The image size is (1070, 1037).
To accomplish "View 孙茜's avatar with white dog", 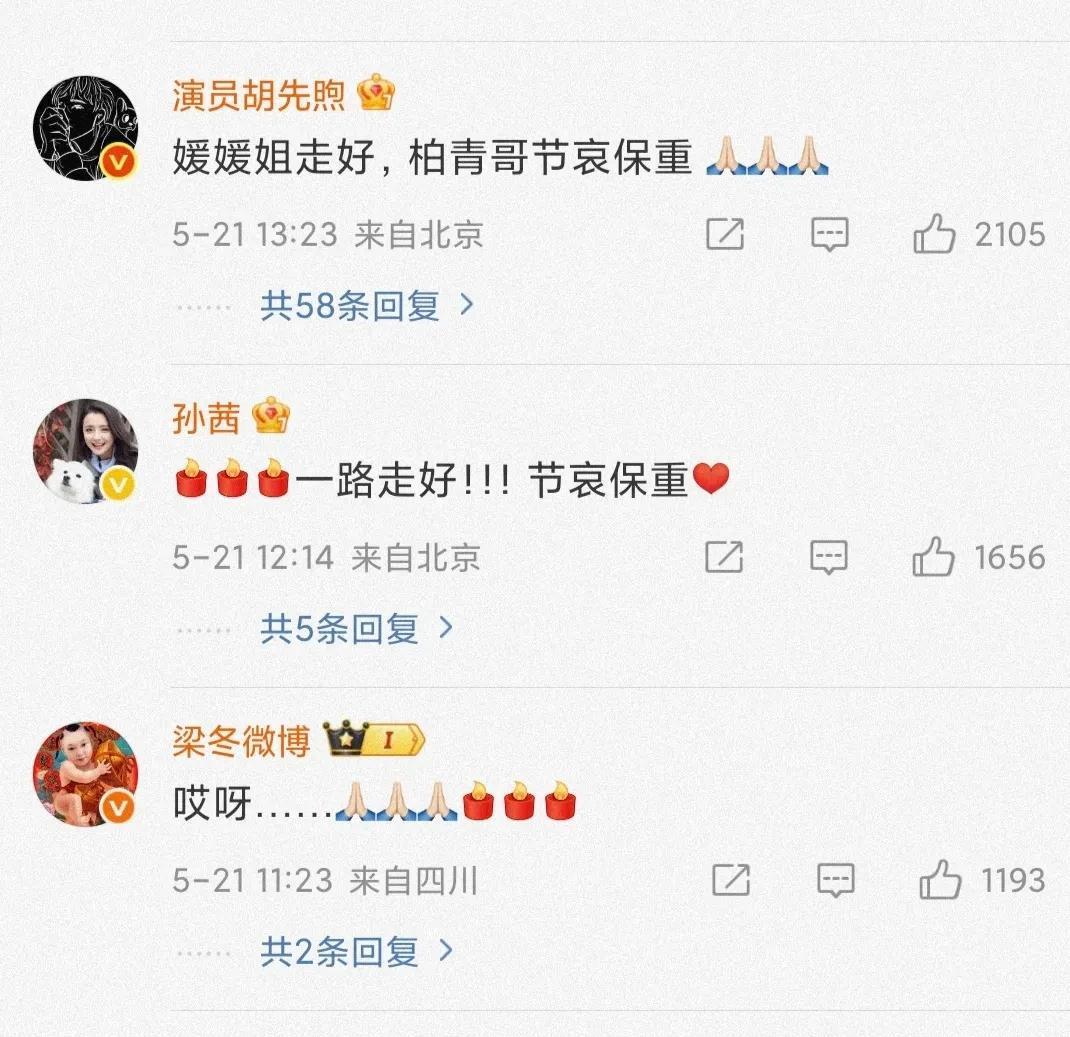I will click(x=85, y=451).
